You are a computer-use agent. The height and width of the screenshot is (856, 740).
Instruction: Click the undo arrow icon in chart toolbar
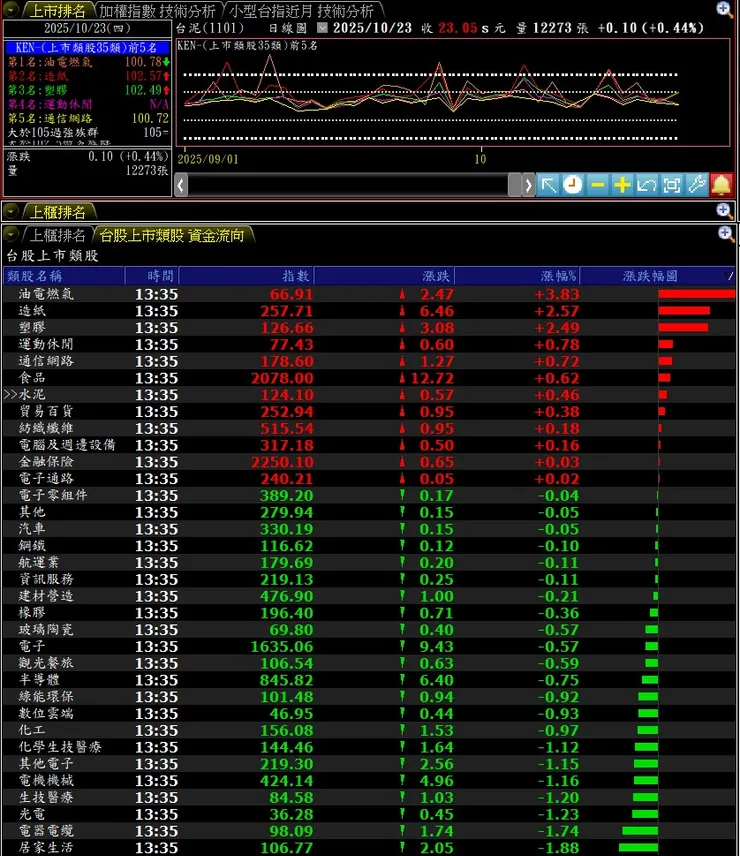pyautogui.click(x=647, y=185)
